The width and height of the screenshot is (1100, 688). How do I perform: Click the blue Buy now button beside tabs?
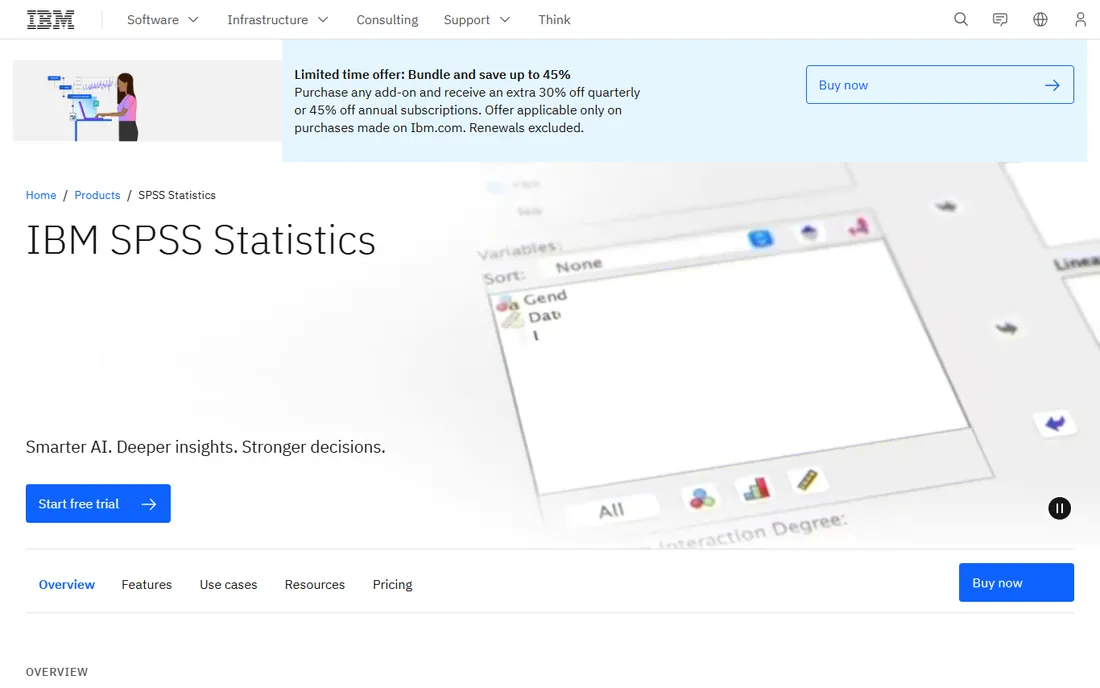1016,582
